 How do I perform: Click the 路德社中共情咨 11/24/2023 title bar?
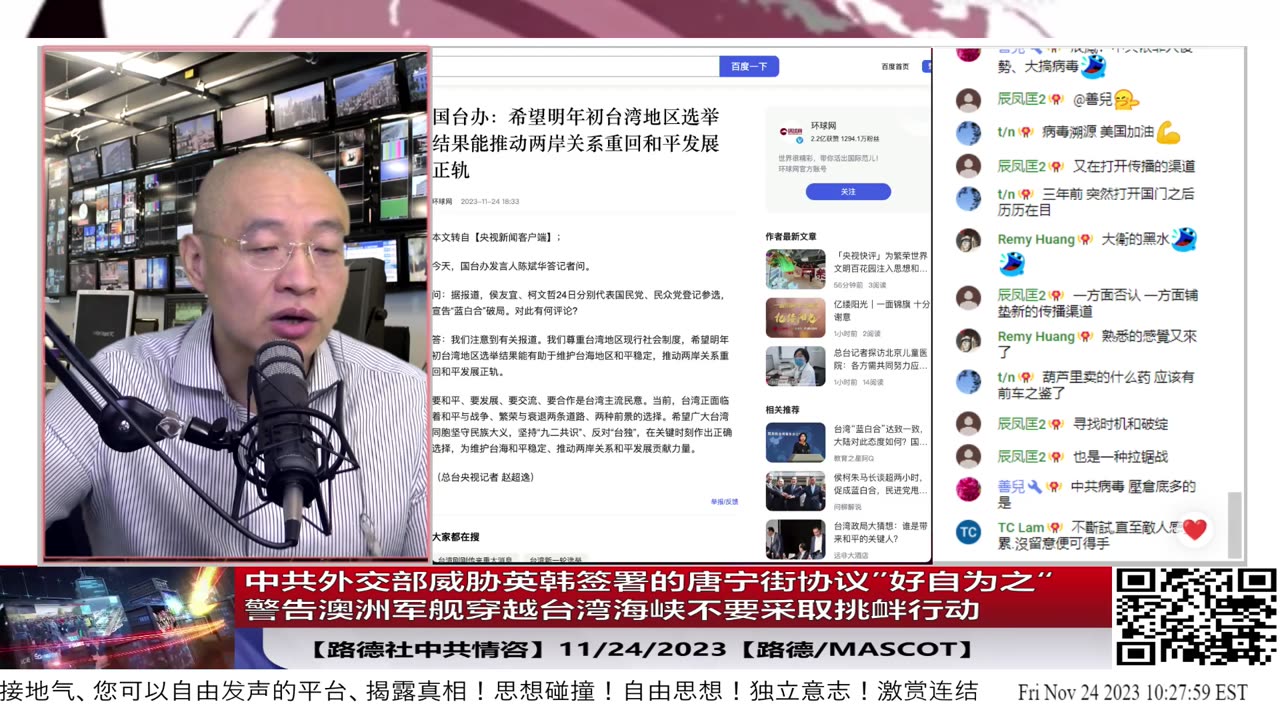coord(642,649)
